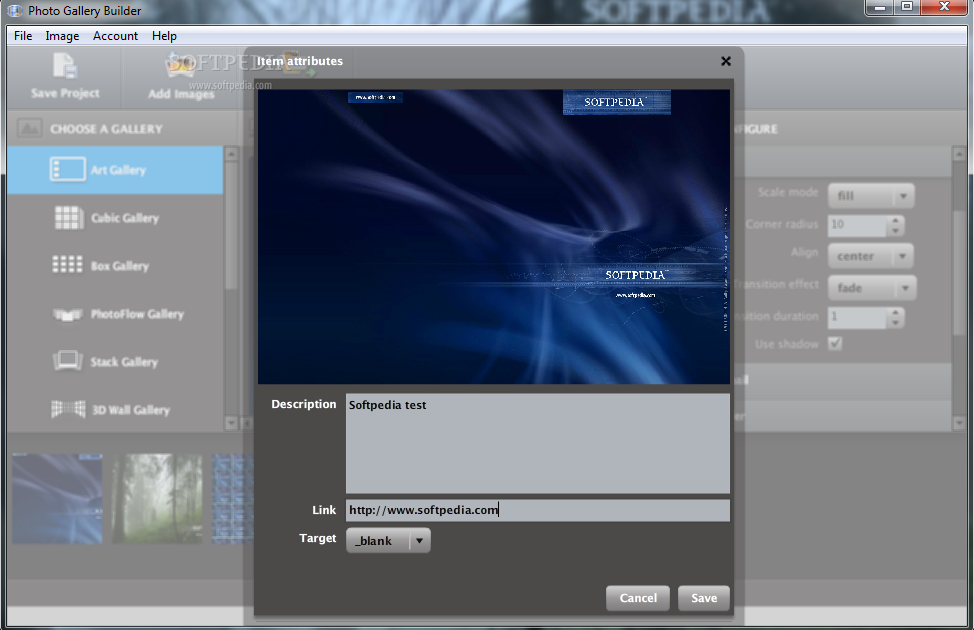Select the Art Gallery icon
This screenshot has height=630, width=974.
[x=67, y=170]
